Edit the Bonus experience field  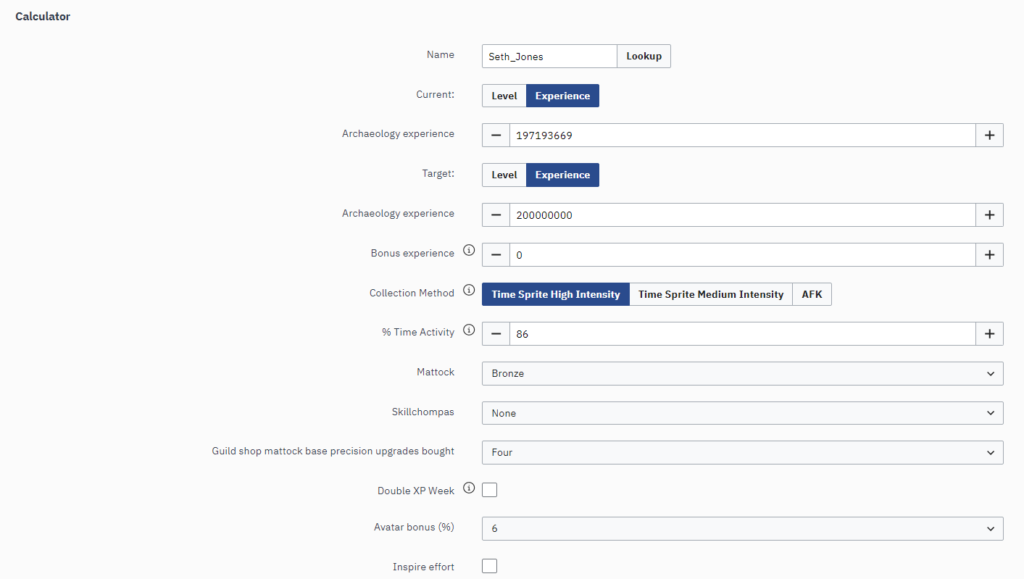[x=743, y=255]
